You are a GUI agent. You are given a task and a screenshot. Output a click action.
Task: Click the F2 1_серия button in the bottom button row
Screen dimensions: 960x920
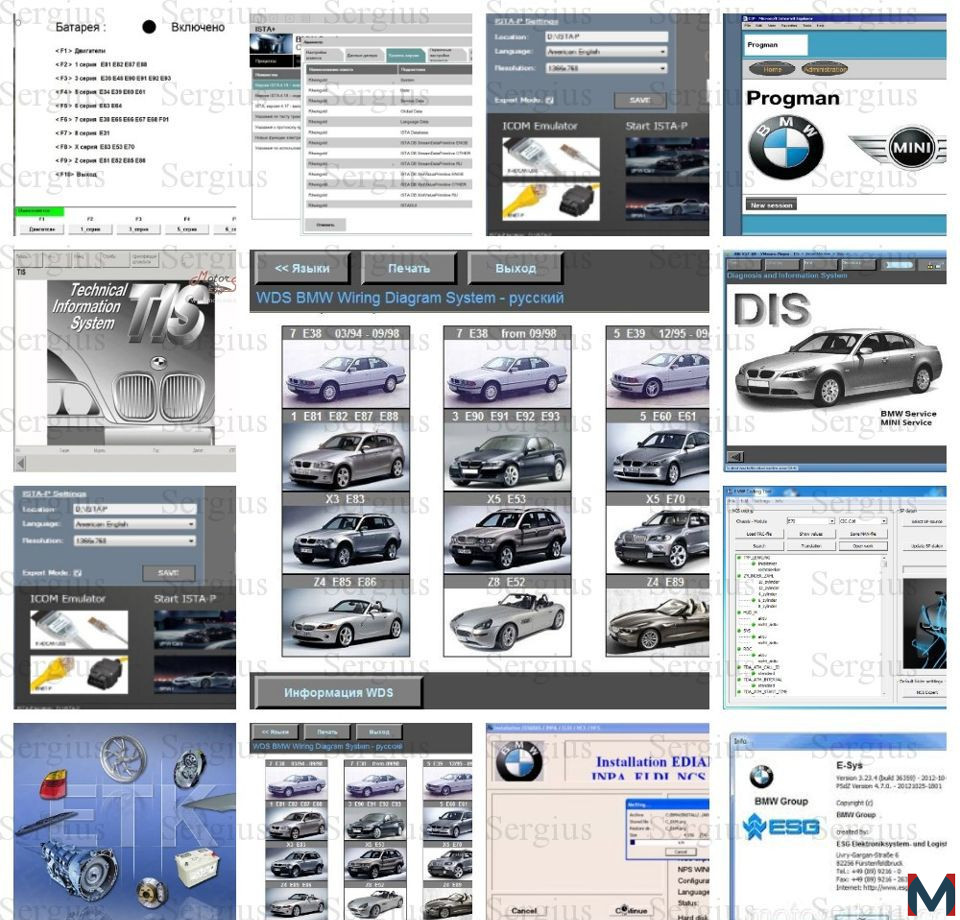click(x=90, y=230)
